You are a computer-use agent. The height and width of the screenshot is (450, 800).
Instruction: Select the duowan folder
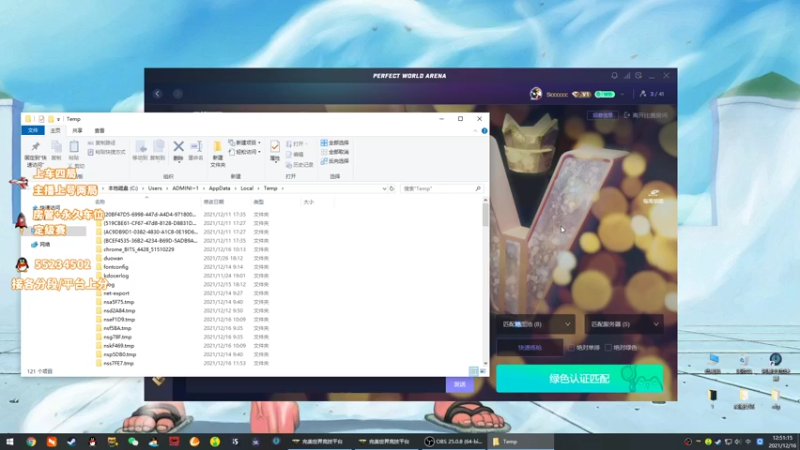coord(113,258)
